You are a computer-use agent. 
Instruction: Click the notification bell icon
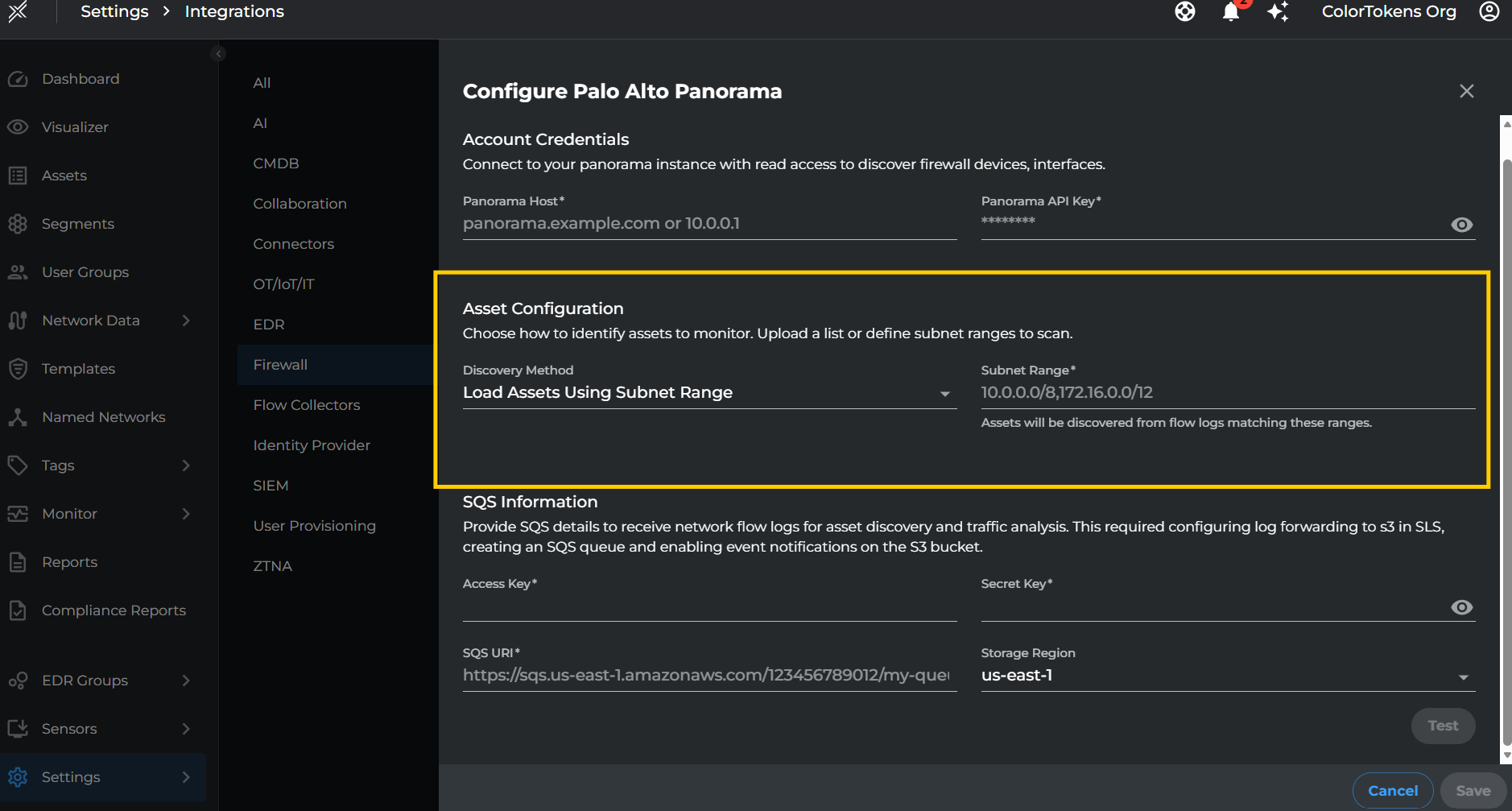[1230, 12]
